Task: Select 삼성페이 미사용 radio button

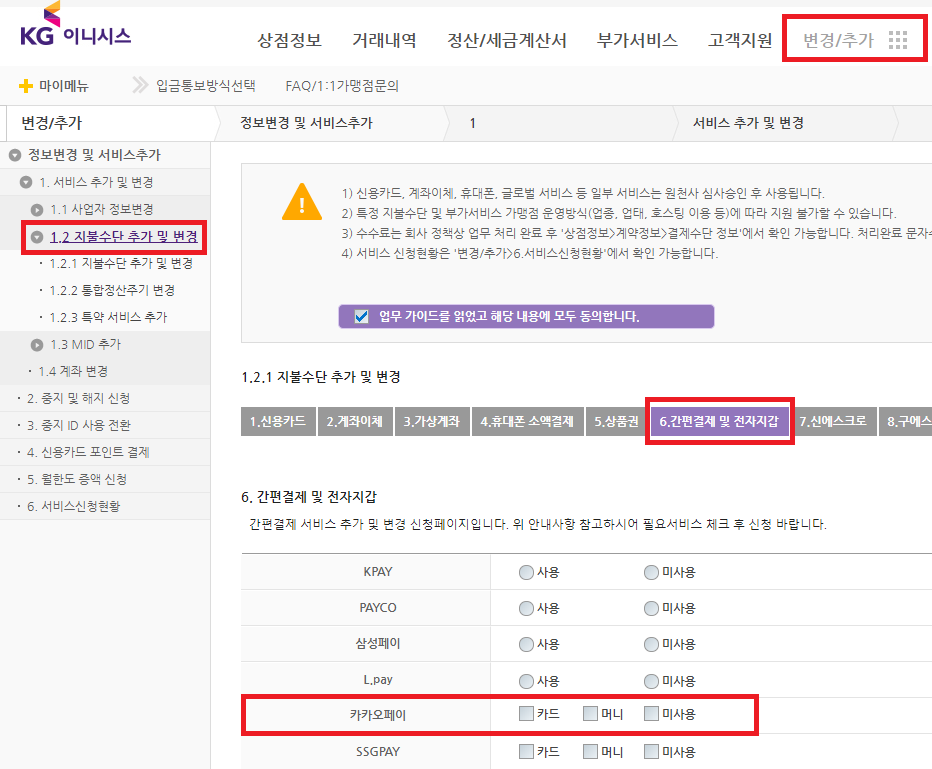Action: [651, 644]
